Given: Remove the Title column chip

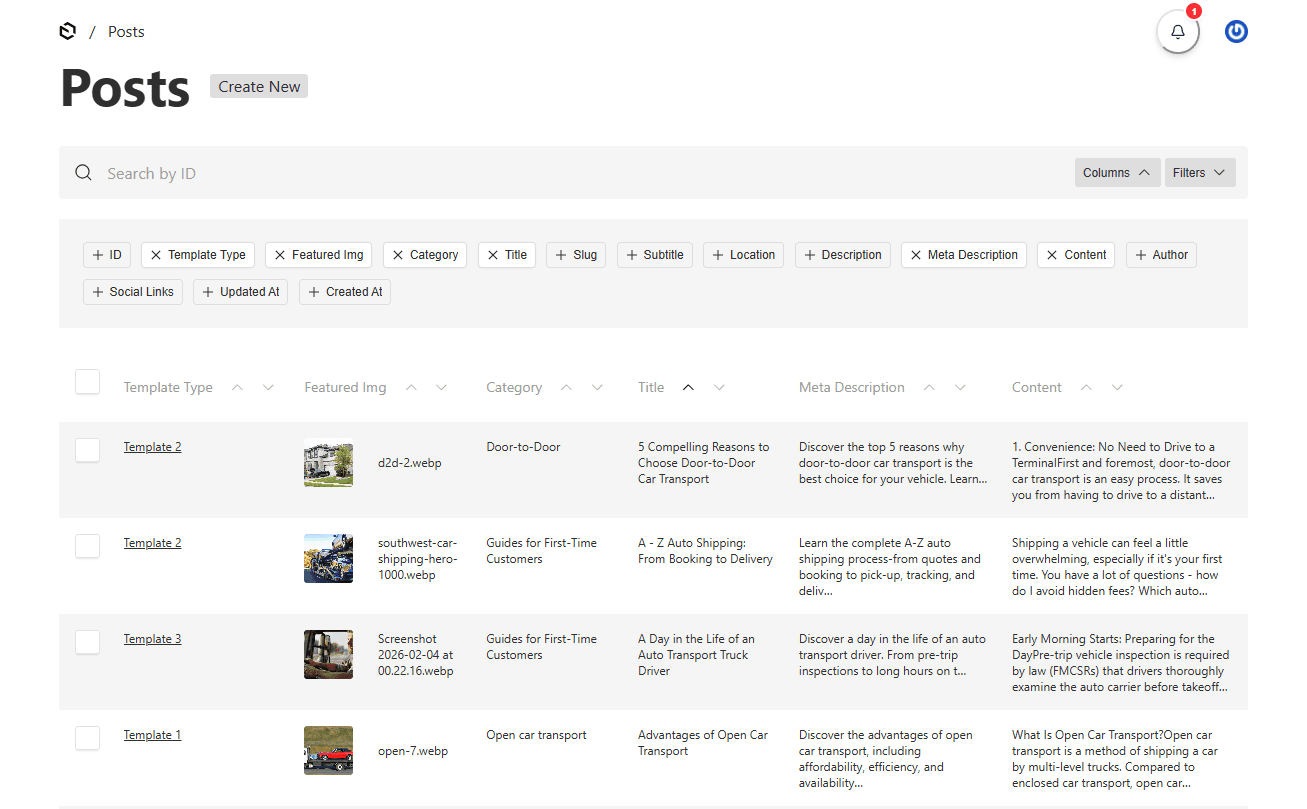Looking at the screenshot, I should [507, 255].
